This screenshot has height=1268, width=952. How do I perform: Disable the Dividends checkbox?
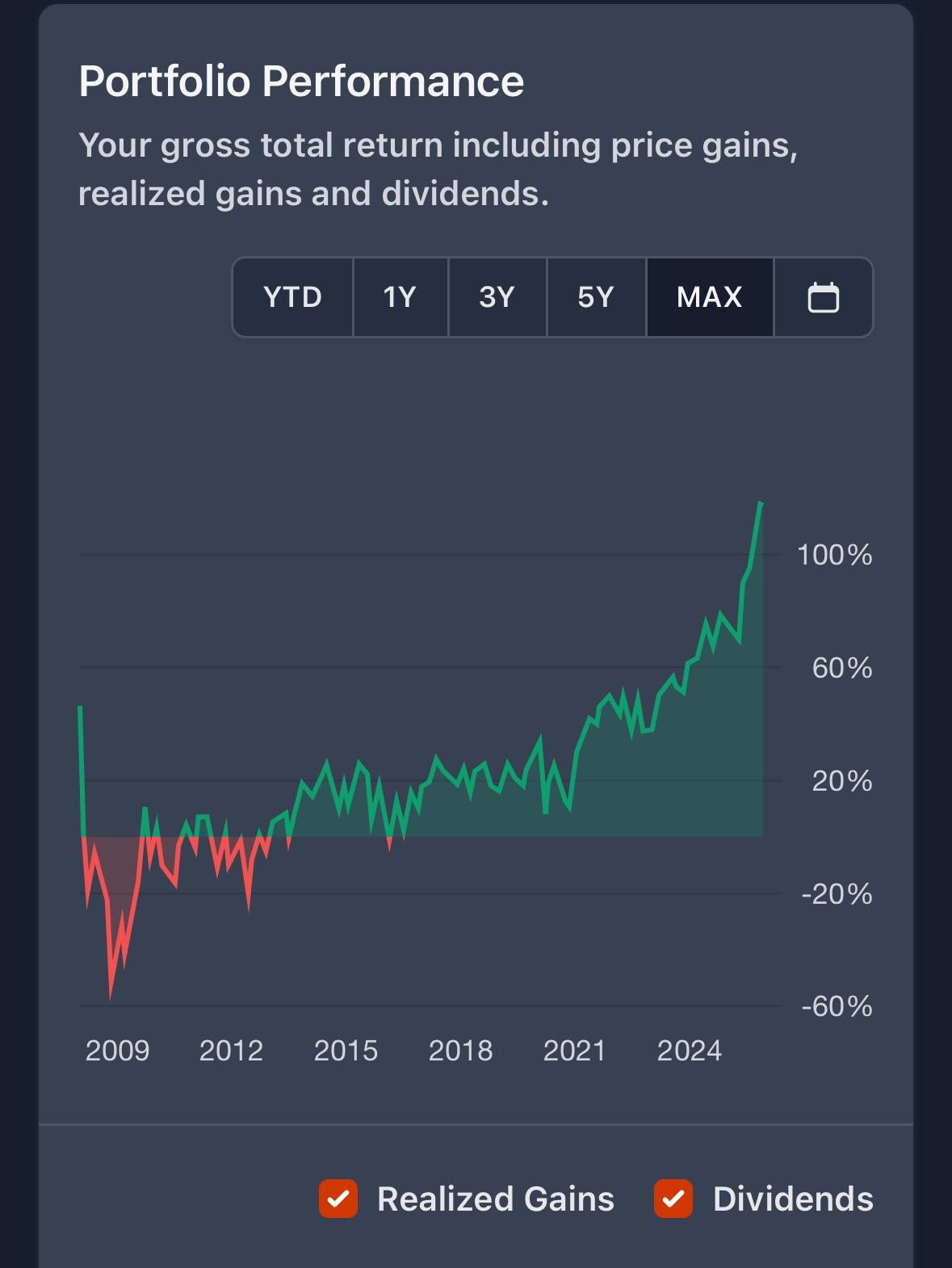pyautogui.click(x=673, y=1199)
